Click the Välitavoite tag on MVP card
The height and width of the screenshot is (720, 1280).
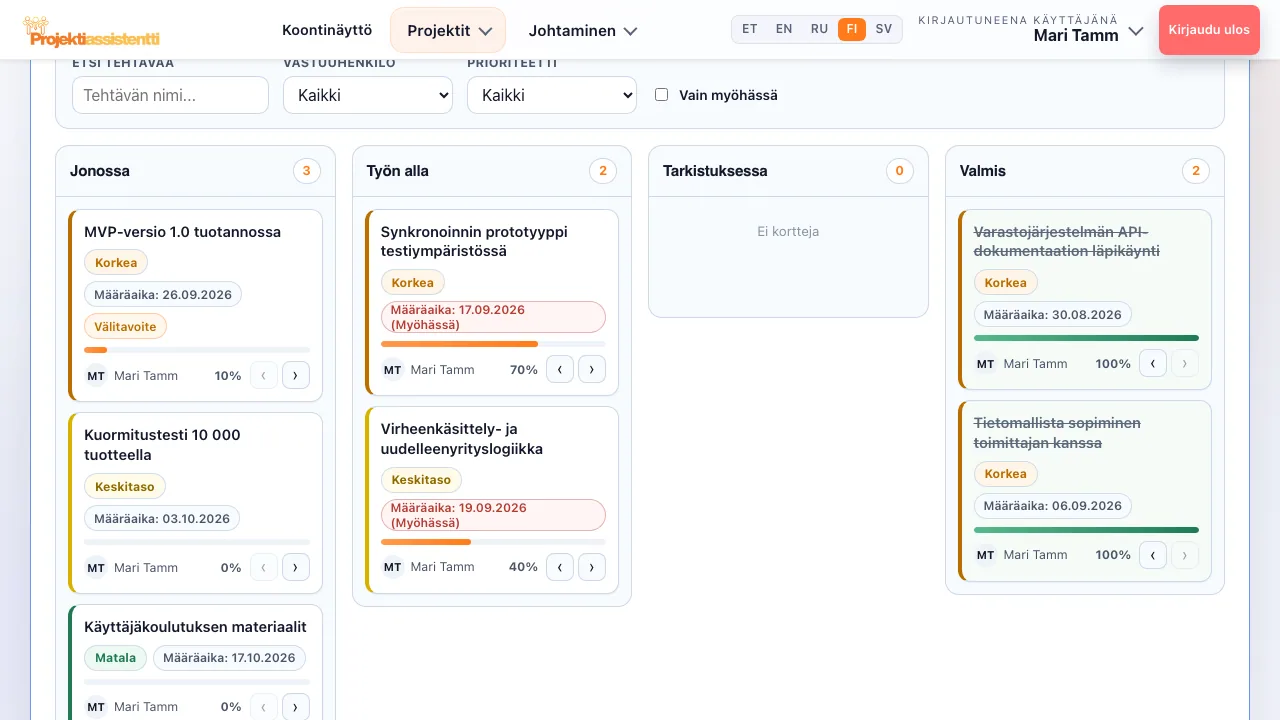[x=126, y=326]
